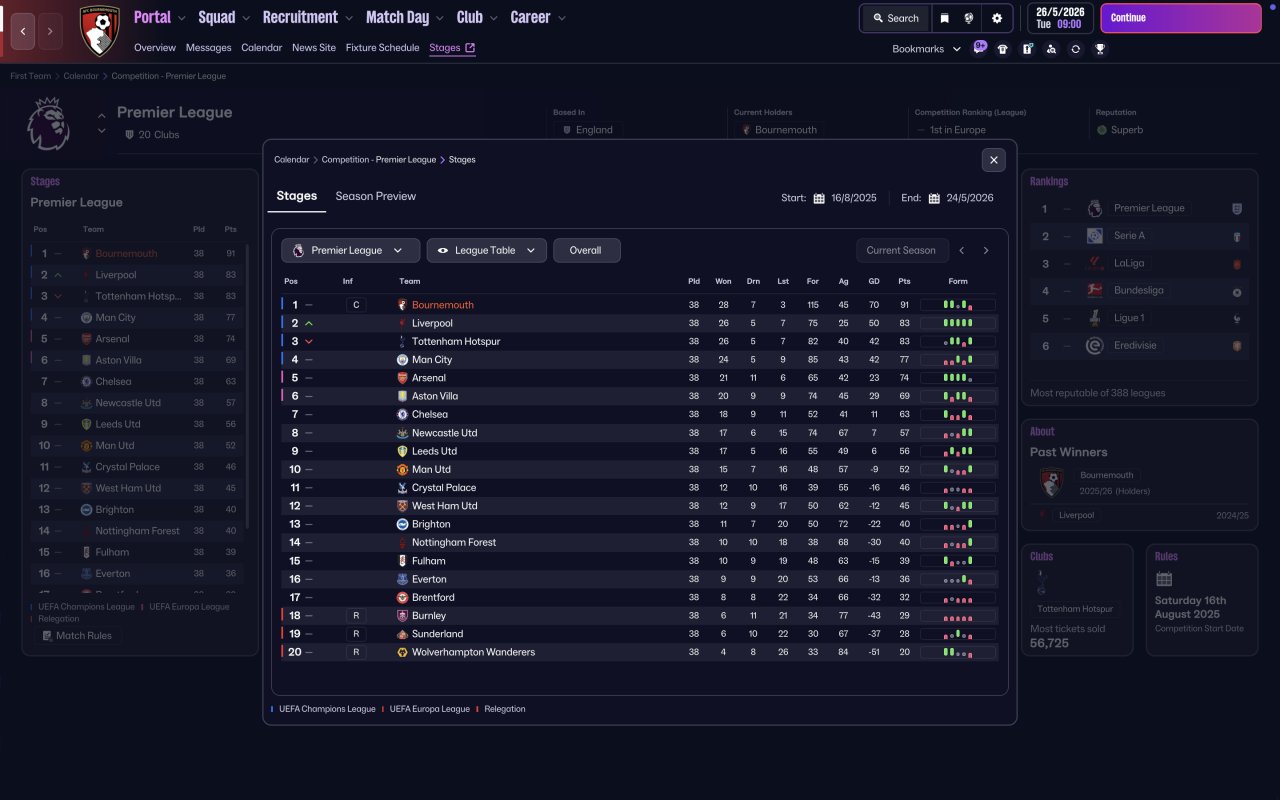Click the pop-out icon next to Stages

[x=470, y=48]
